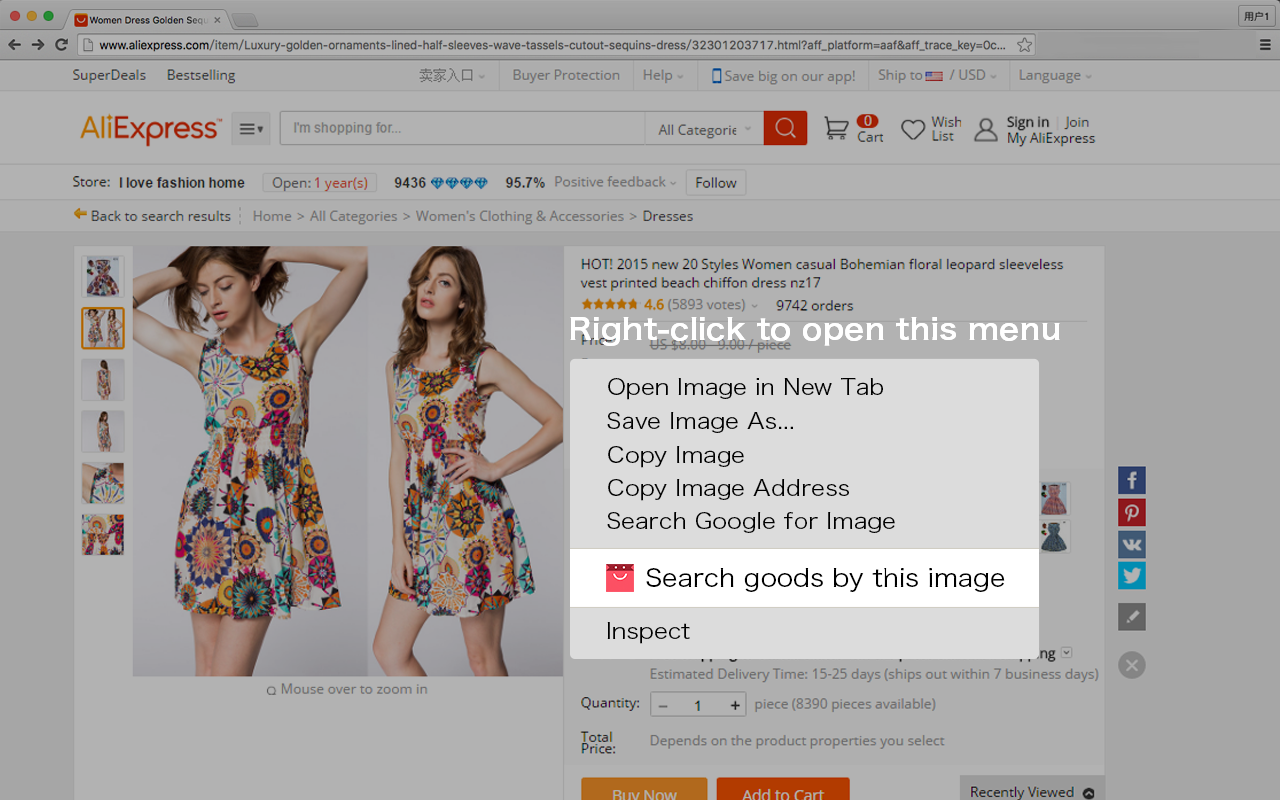1280x800 pixels.
Task: Select the bottom floral dress thumbnail
Action: (102, 534)
